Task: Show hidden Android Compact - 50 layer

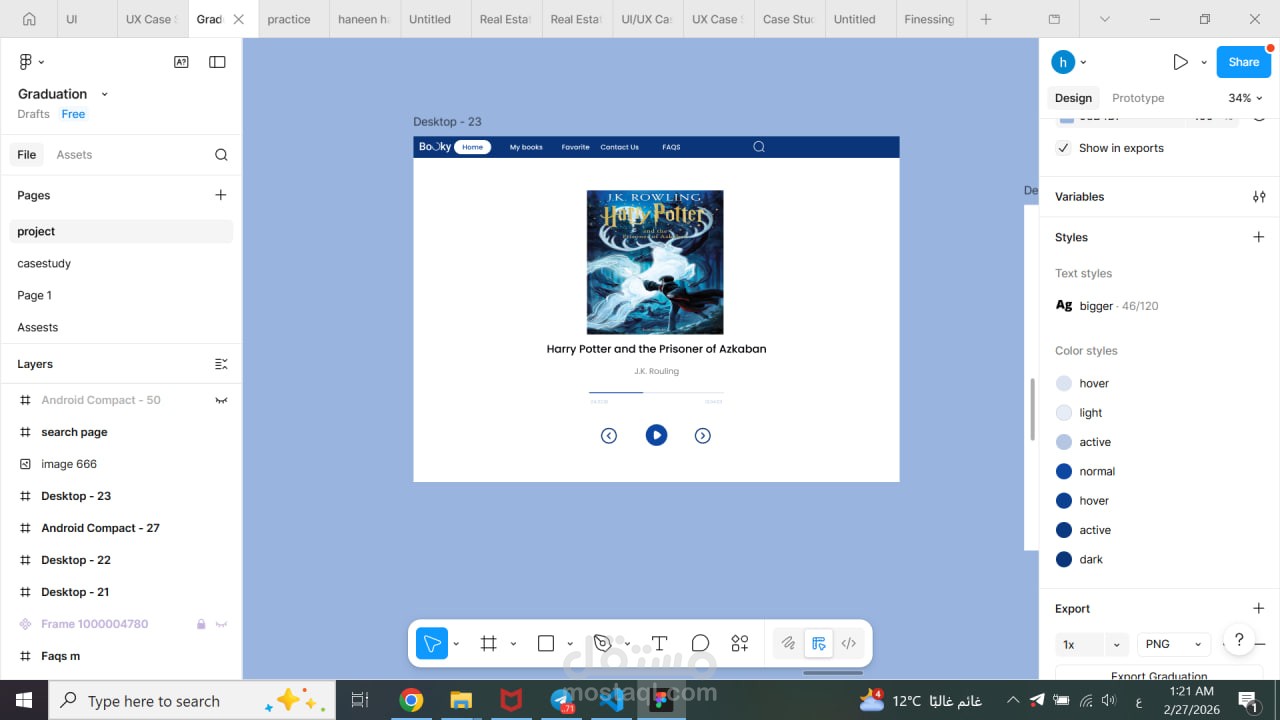Action: point(221,400)
